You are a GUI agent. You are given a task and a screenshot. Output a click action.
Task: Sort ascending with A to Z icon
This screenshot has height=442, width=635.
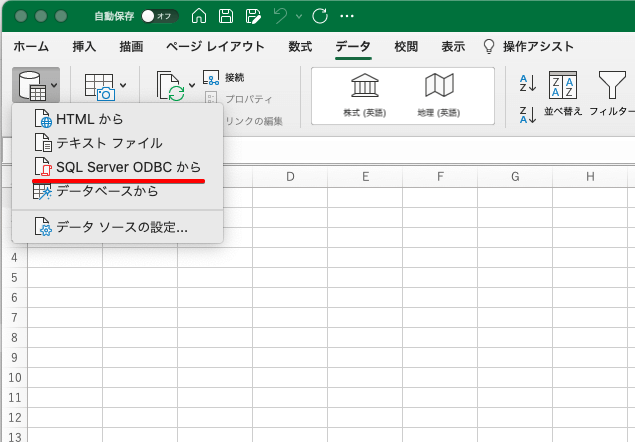(x=528, y=83)
